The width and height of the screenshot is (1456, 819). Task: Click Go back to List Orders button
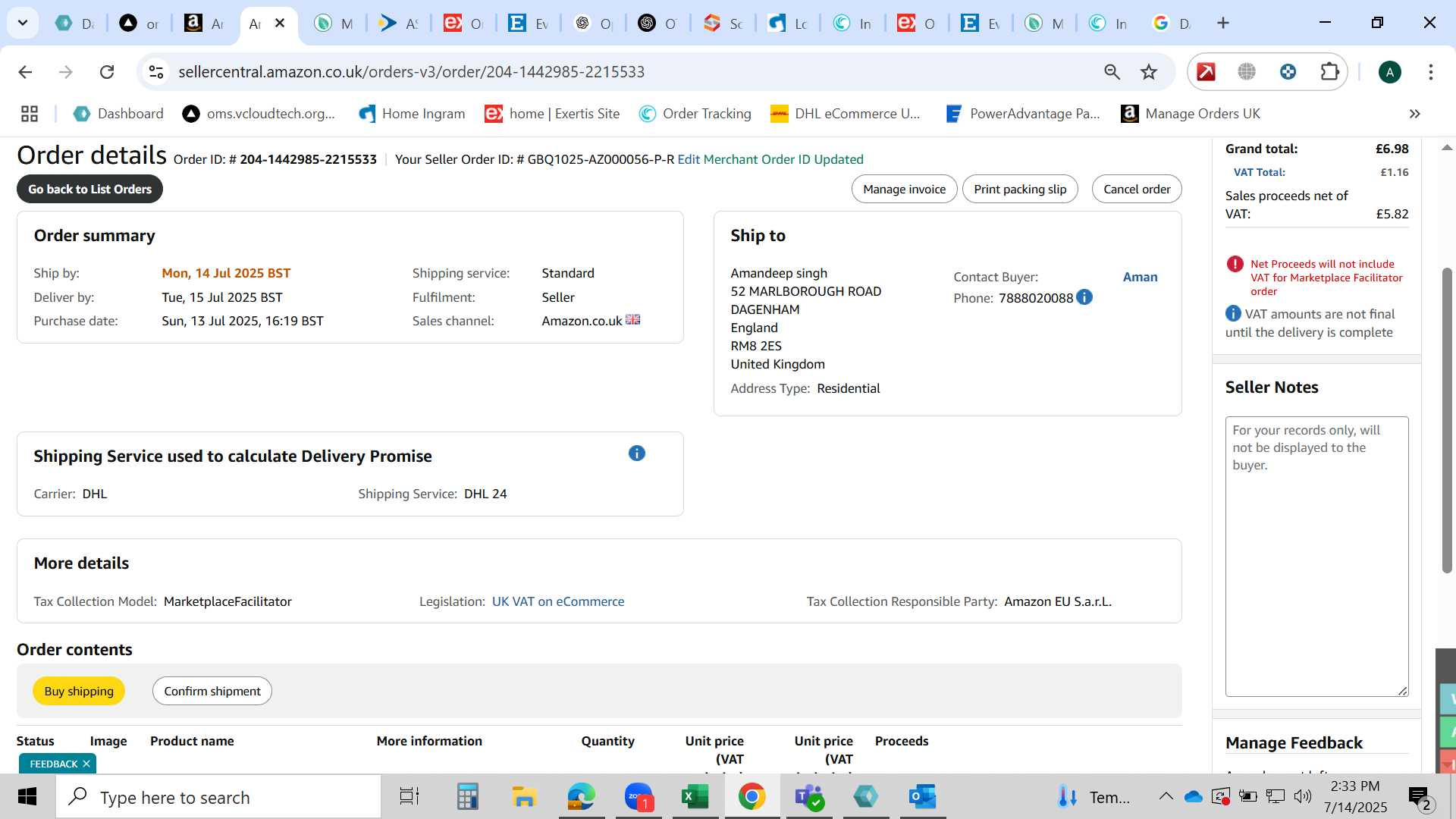tap(89, 189)
